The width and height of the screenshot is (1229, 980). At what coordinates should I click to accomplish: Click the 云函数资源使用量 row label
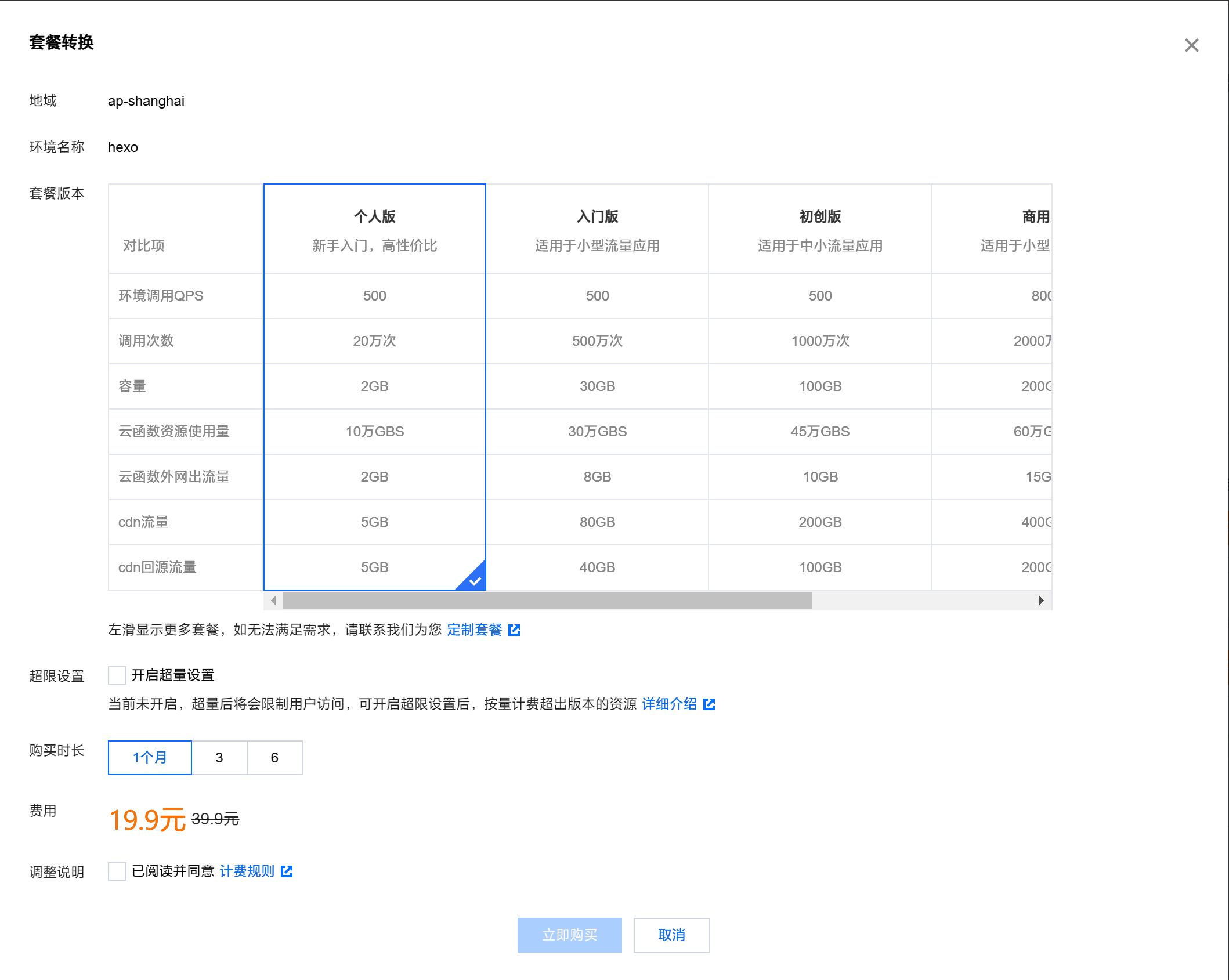(x=174, y=432)
